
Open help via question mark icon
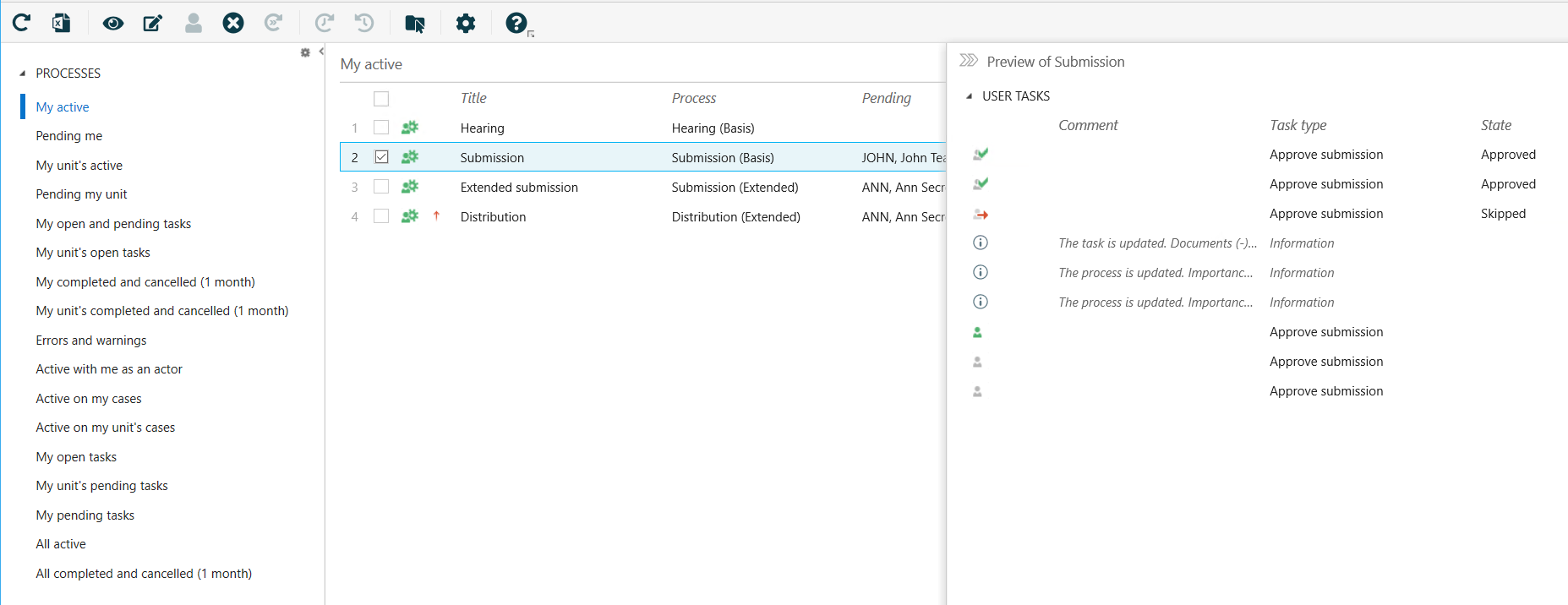click(x=516, y=23)
